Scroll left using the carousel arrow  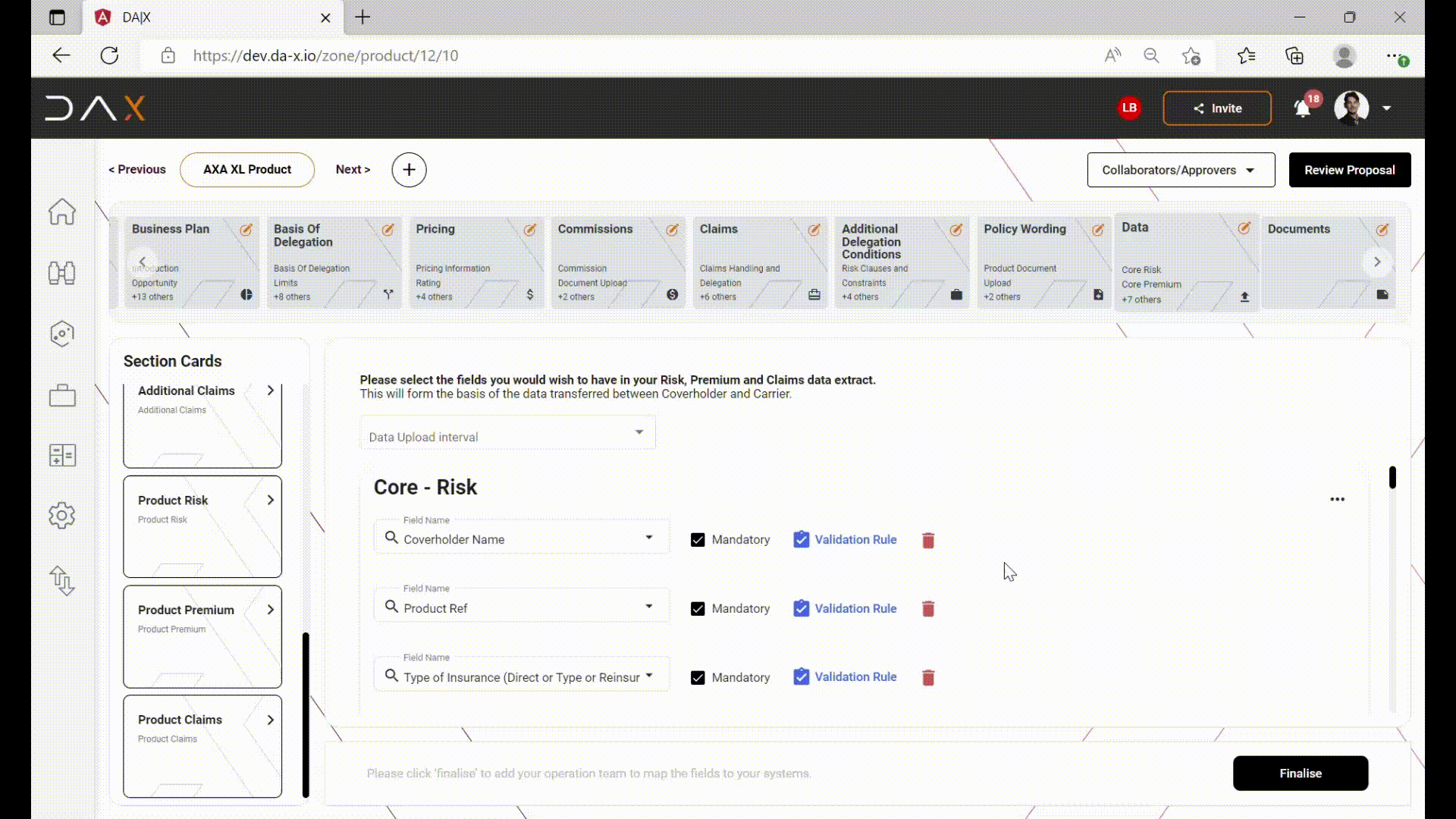pos(141,262)
